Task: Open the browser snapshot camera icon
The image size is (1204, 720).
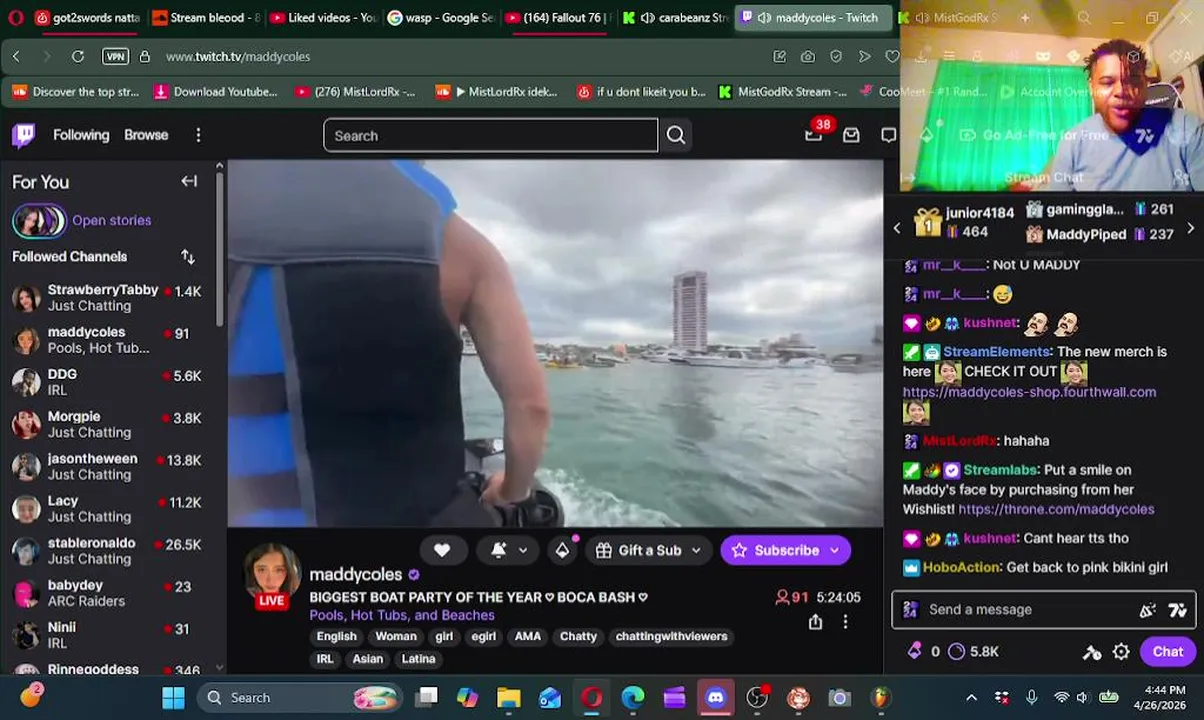Action: point(807,57)
